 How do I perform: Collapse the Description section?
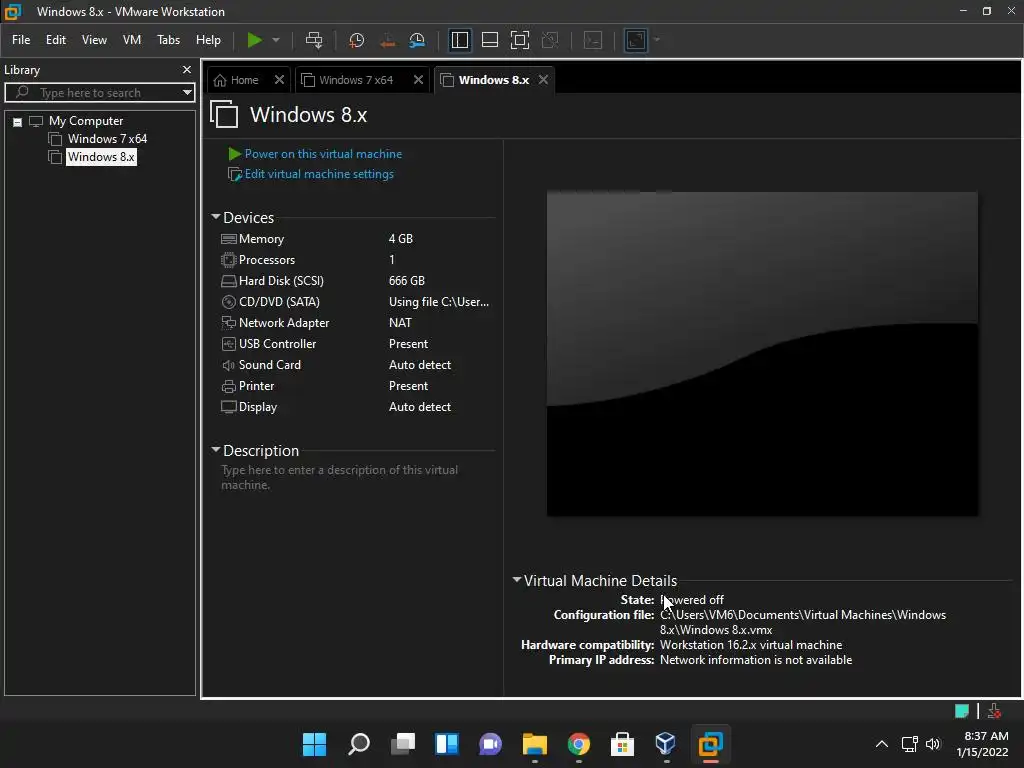(216, 450)
